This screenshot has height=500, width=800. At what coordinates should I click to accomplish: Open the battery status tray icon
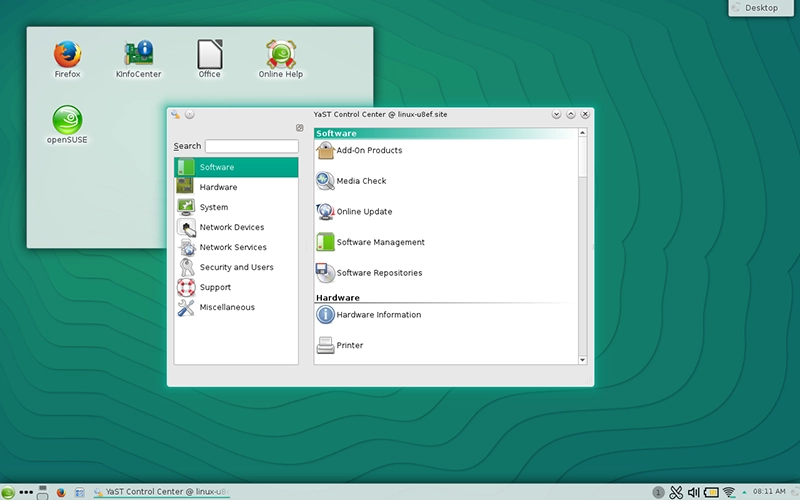click(711, 492)
